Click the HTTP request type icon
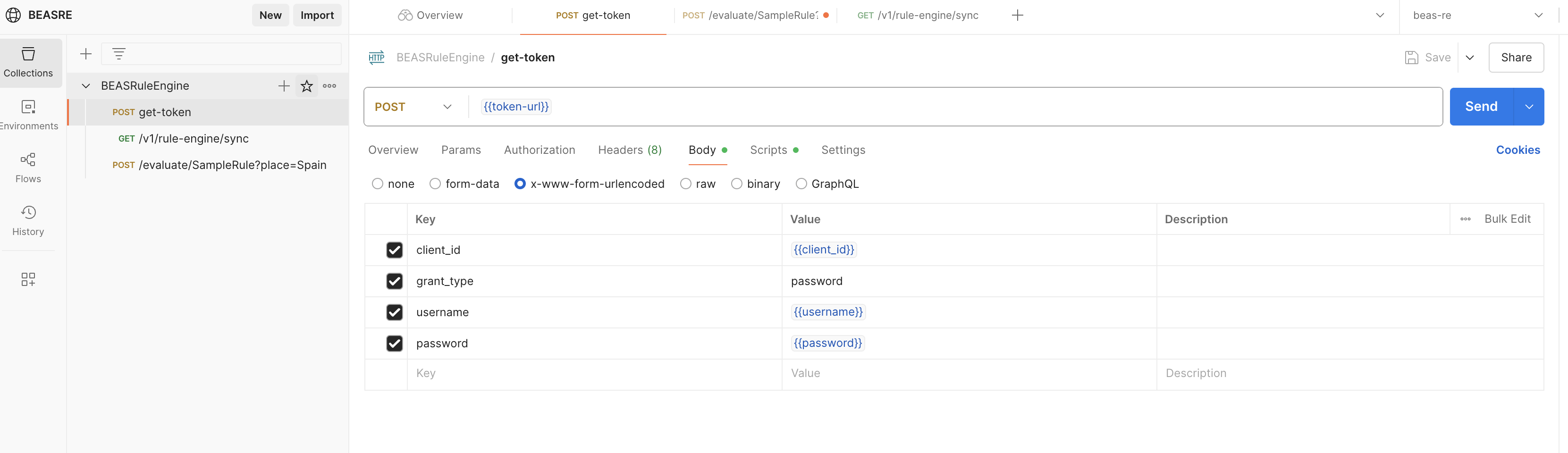 377,57
